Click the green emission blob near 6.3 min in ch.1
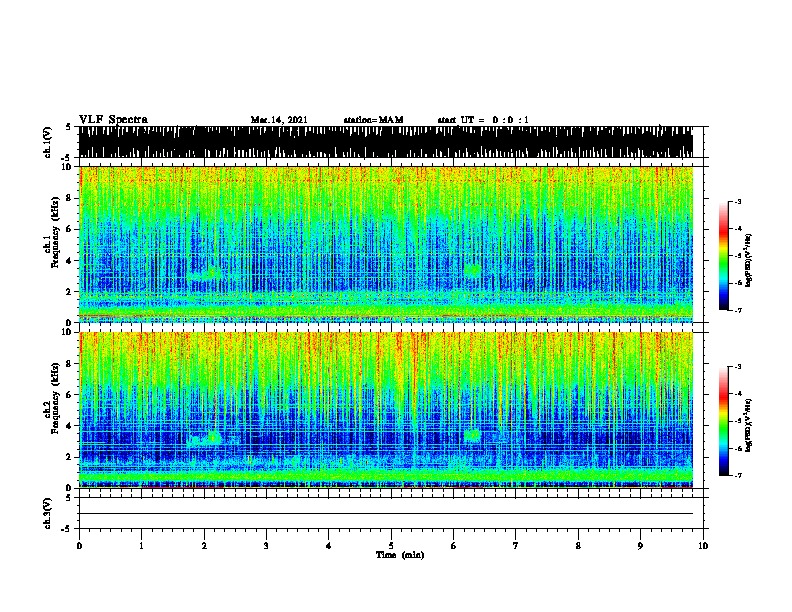The width and height of the screenshot is (792, 612). click(x=473, y=270)
